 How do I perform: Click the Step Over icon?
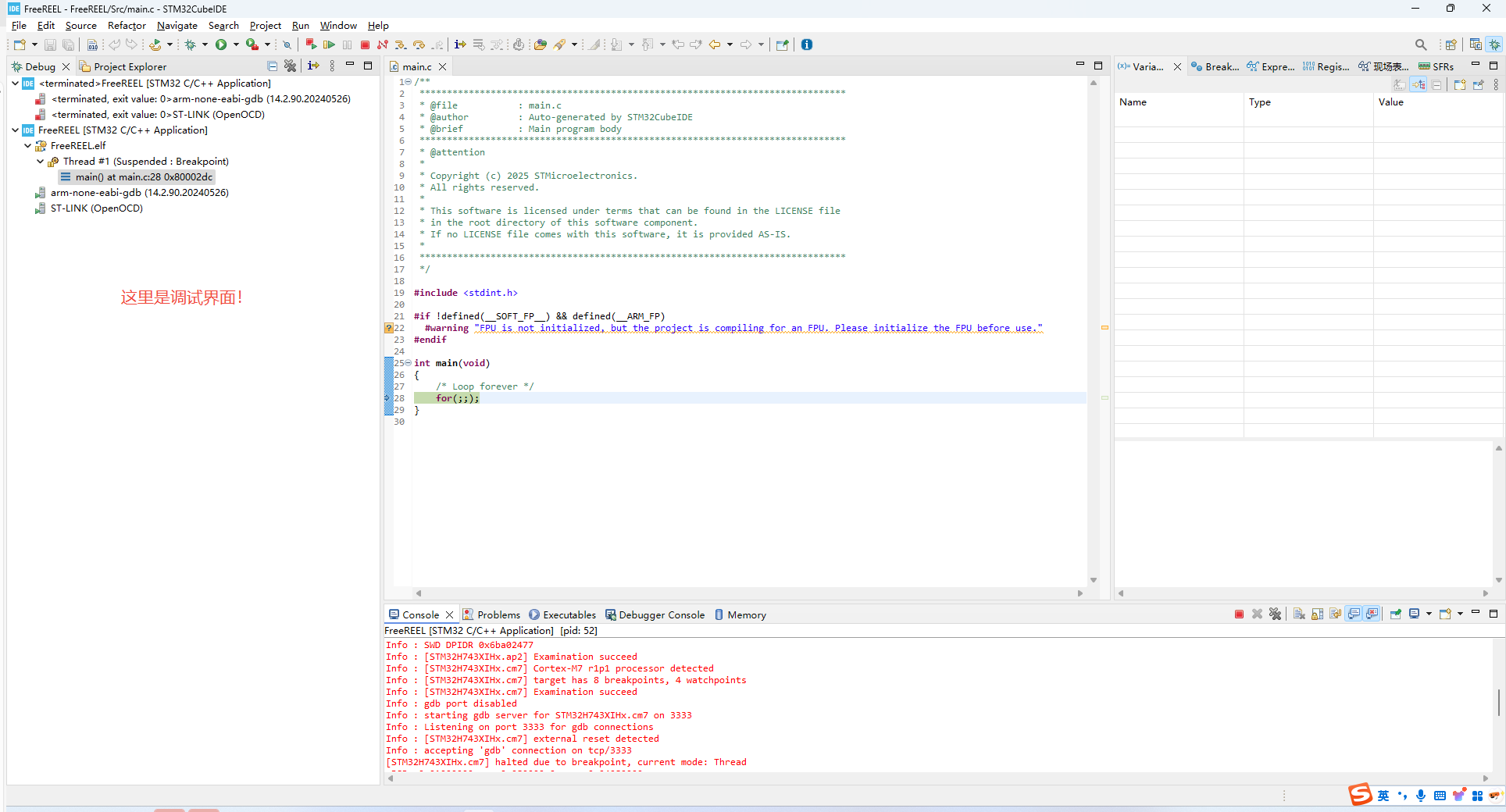pos(419,45)
